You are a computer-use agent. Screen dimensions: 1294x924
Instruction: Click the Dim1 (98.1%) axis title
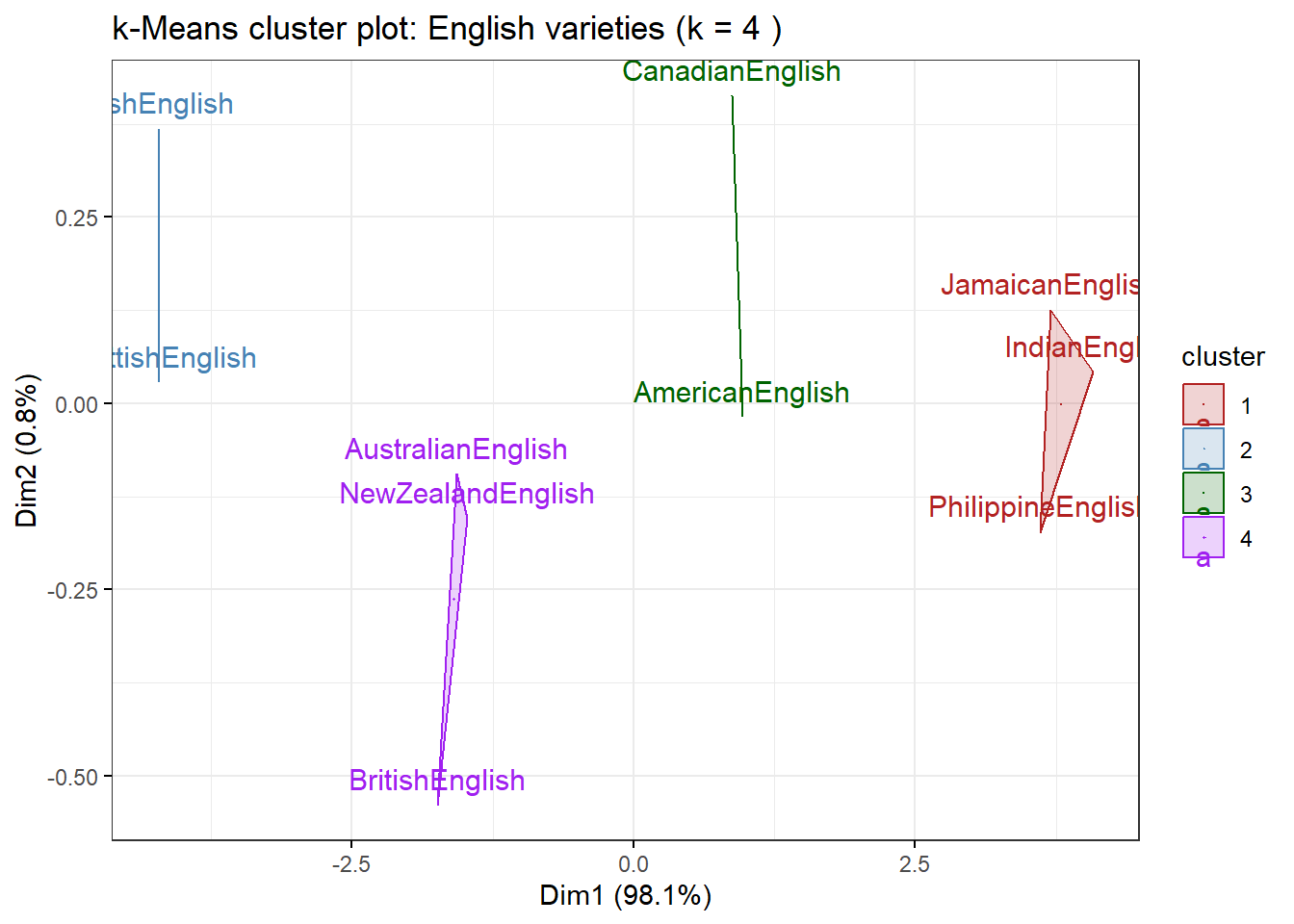pos(626,895)
